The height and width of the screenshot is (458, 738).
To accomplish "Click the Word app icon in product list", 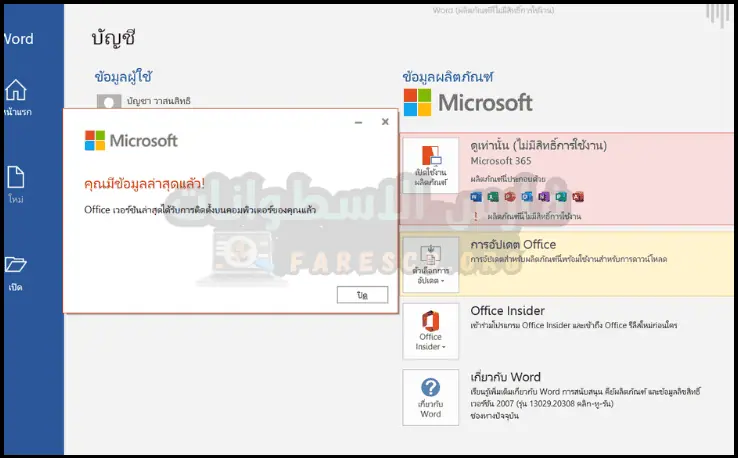I will [476, 196].
